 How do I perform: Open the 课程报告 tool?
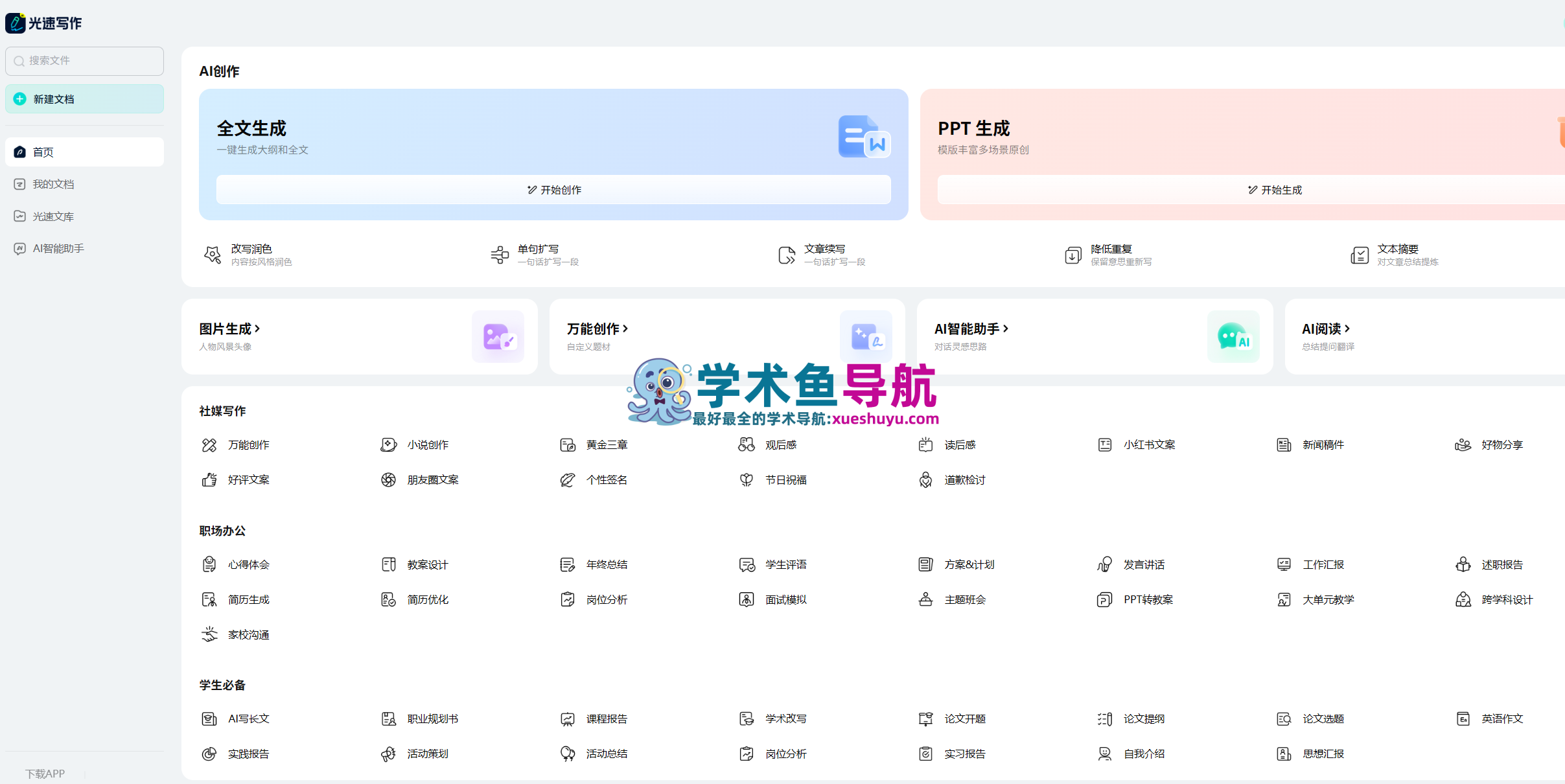point(594,719)
